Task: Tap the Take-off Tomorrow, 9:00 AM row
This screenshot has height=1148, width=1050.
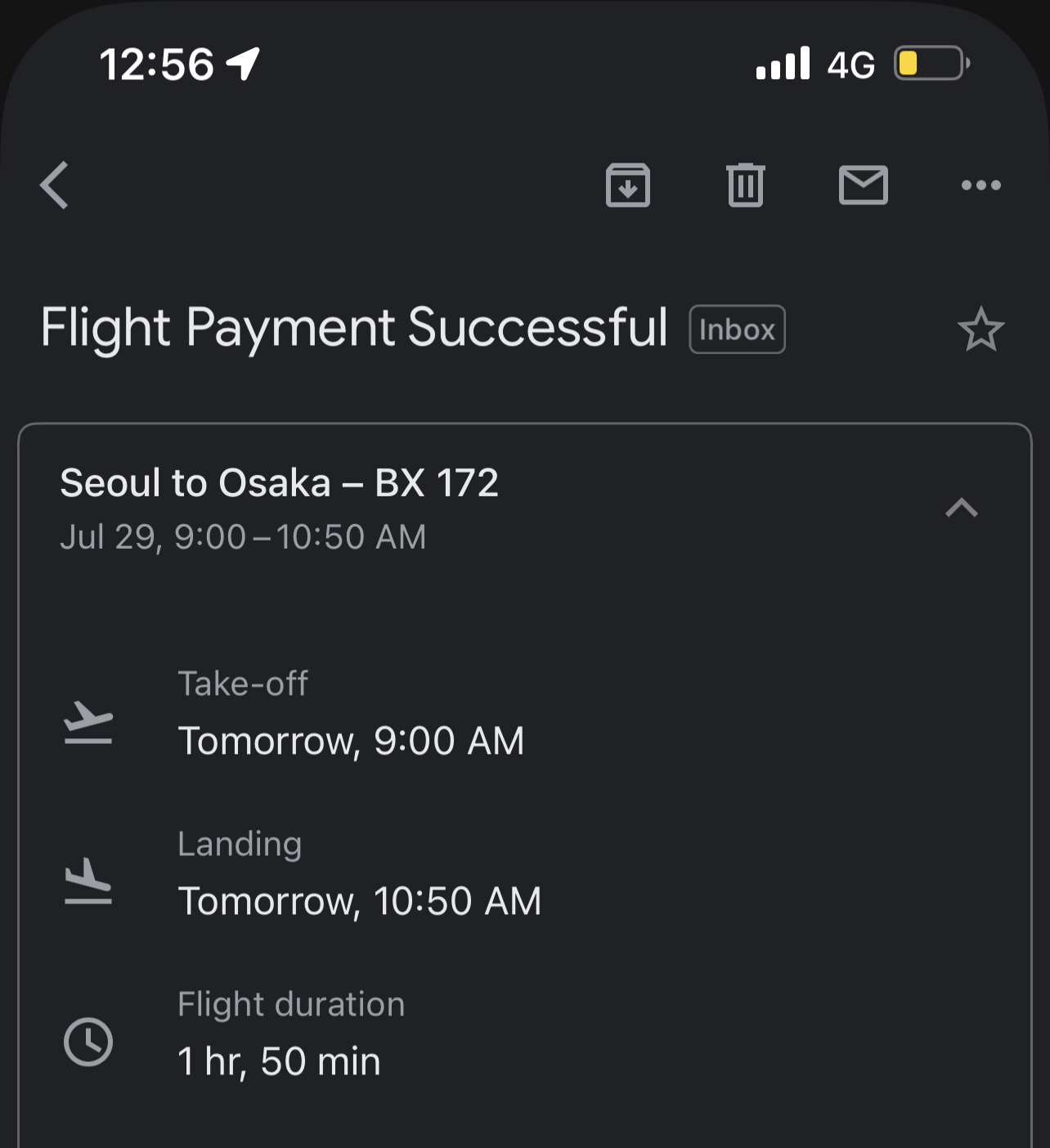Action: click(524, 713)
